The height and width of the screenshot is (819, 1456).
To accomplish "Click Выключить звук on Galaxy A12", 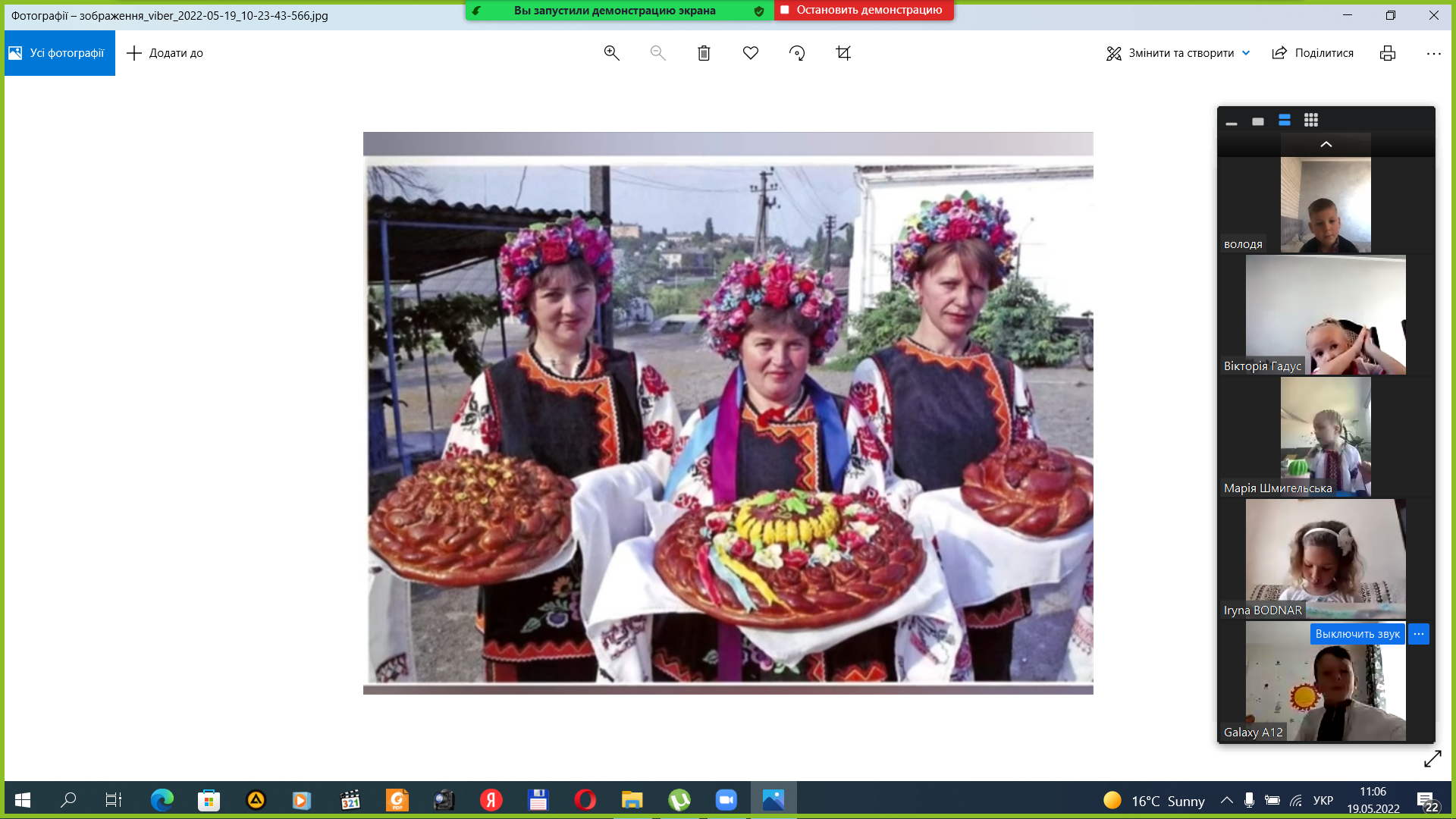I will [1357, 634].
